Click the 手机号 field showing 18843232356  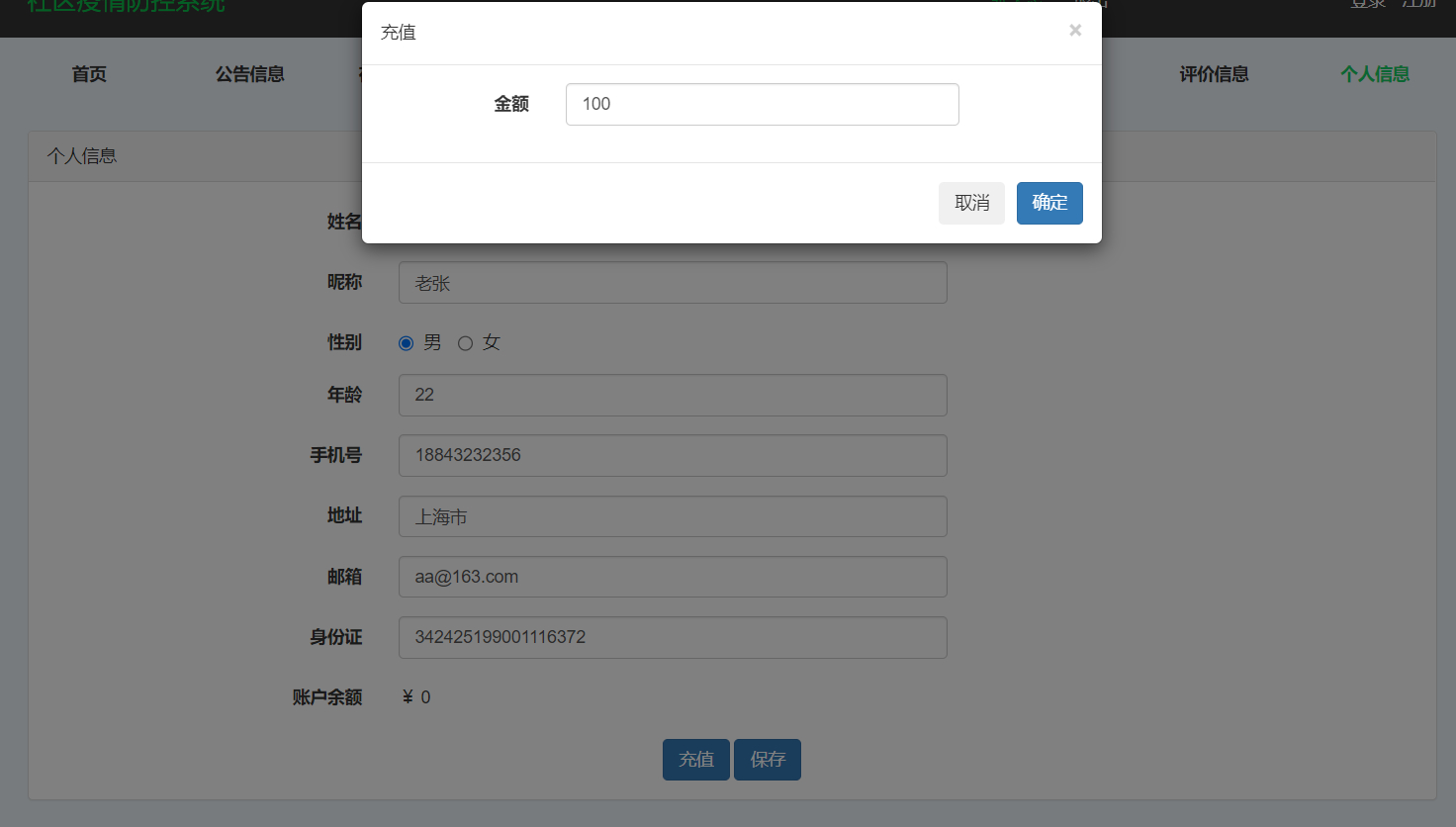tap(673, 455)
